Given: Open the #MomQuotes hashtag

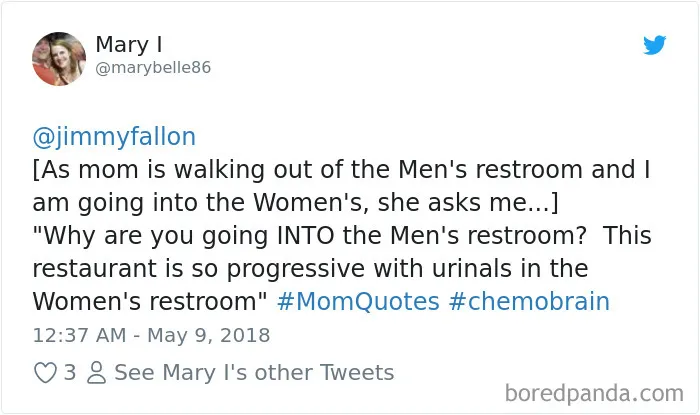Looking at the screenshot, I should point(358,301).
